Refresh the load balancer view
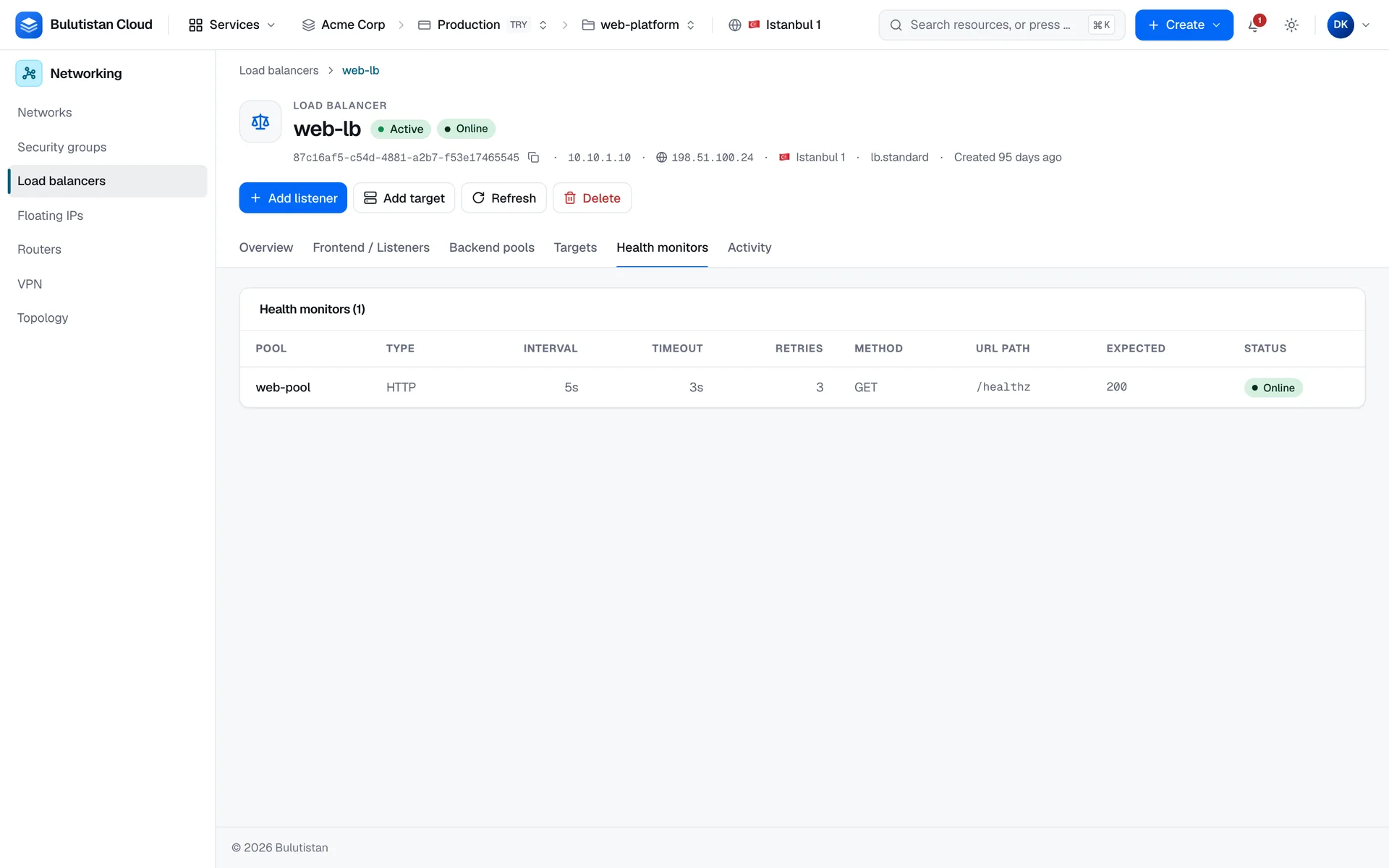The height and width of the screenshot is (868, 1389). [504, 198]
